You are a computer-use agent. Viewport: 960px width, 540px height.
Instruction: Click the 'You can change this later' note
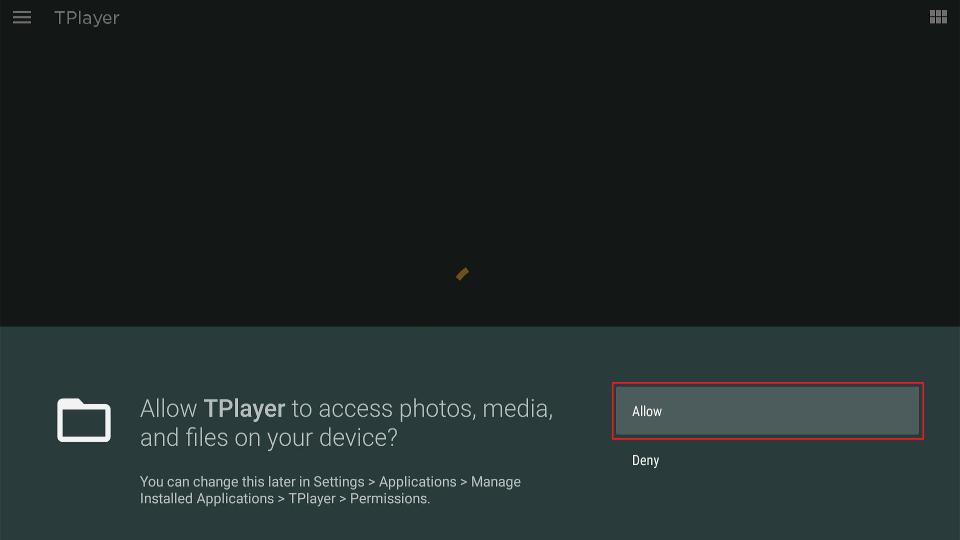point(330,490)
